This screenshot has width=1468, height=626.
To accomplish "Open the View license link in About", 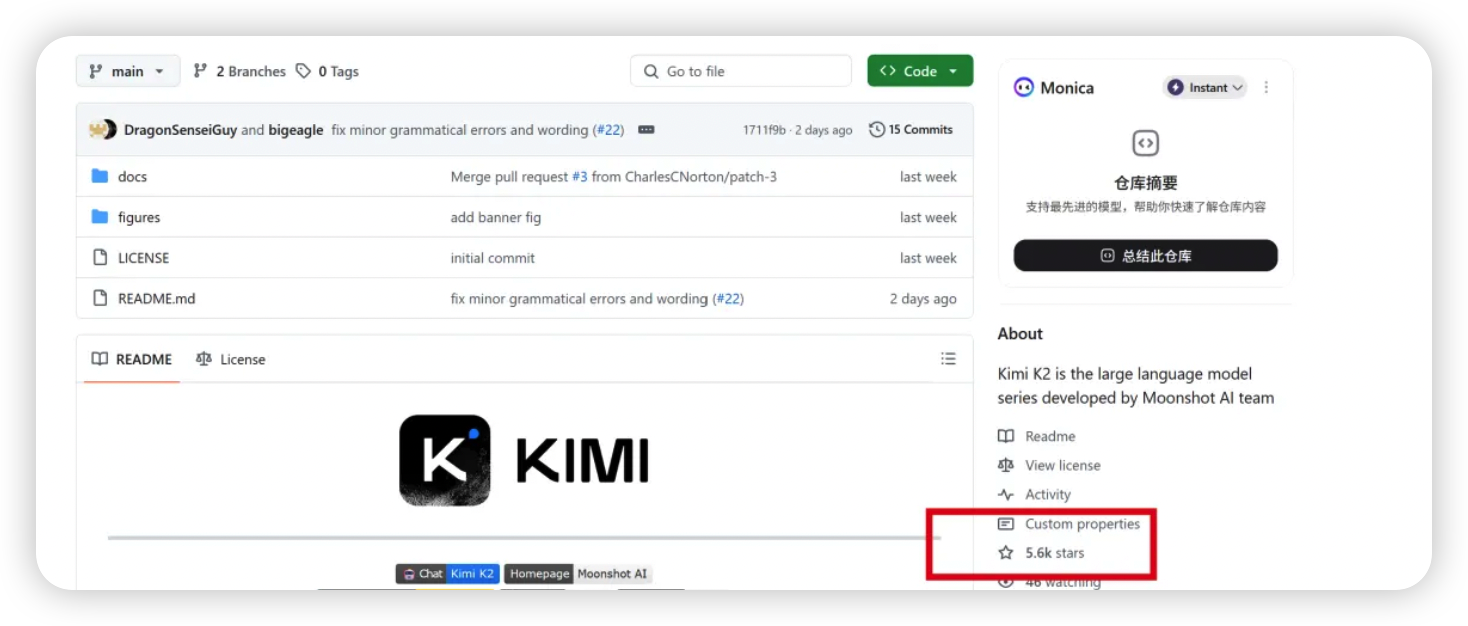I will click(x=1049, y=465).
